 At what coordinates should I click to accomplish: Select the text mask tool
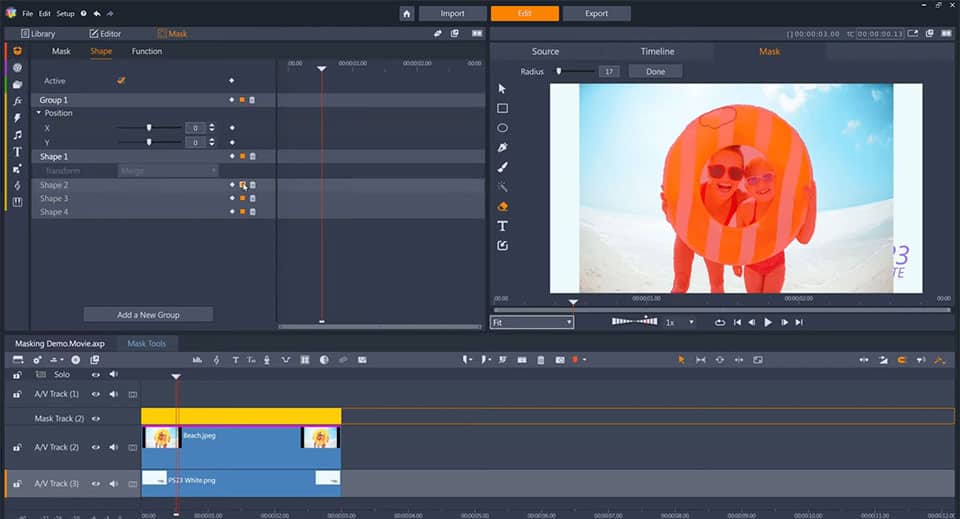502,226
